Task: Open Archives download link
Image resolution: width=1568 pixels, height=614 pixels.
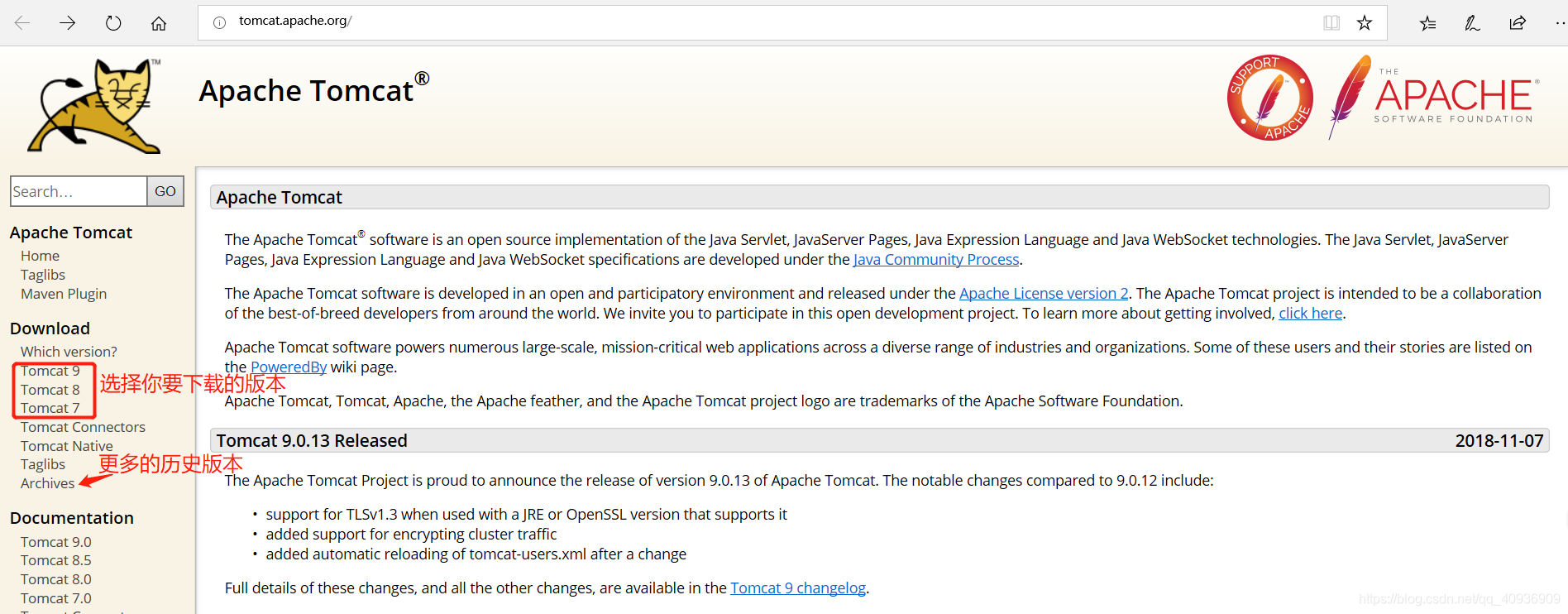Action: tap(47, 483)
